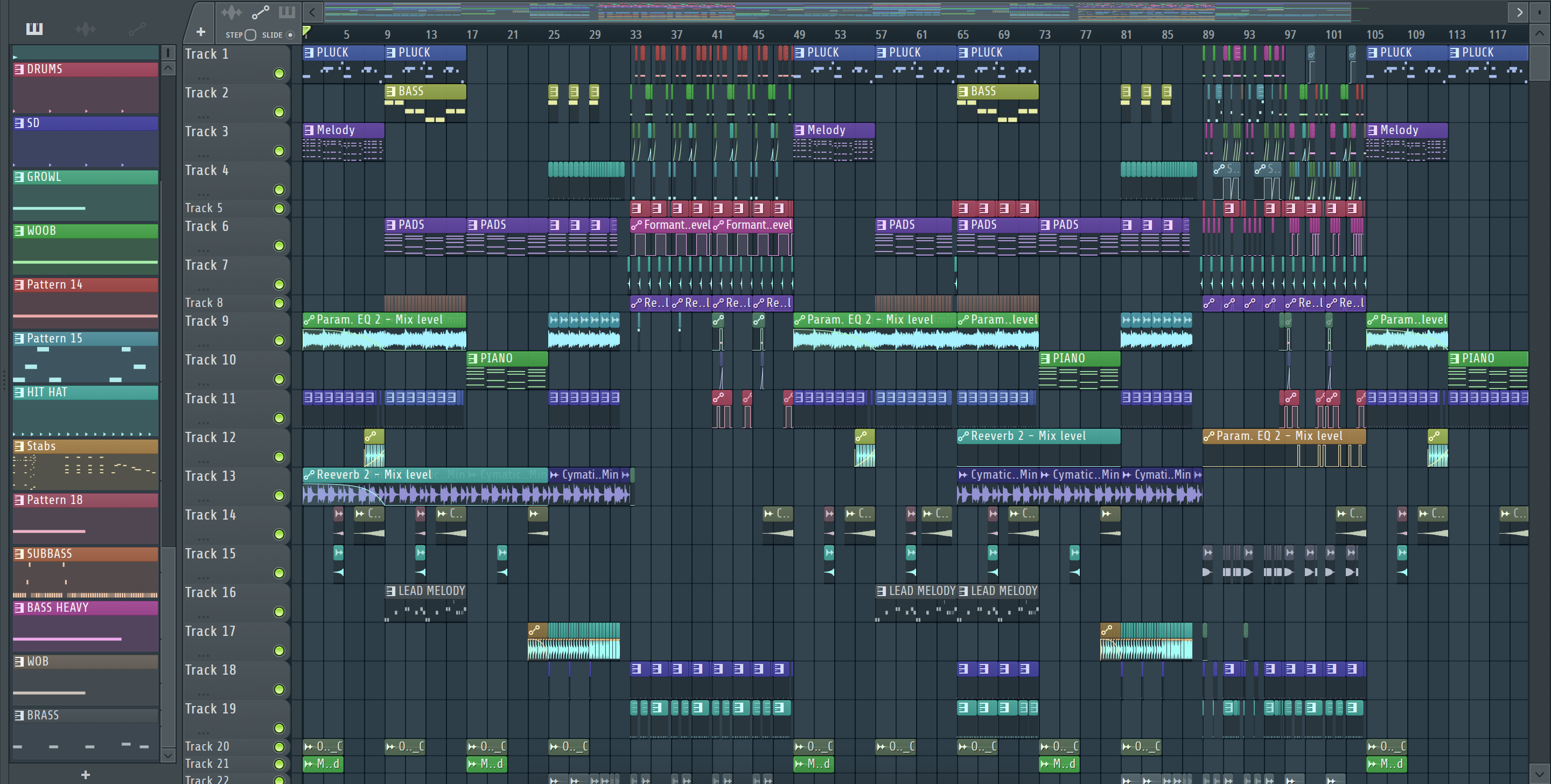The width and height of the screenshot is (1551, 784).
Task: Click the Track 17 header label
Action: (x=210, y=631)
